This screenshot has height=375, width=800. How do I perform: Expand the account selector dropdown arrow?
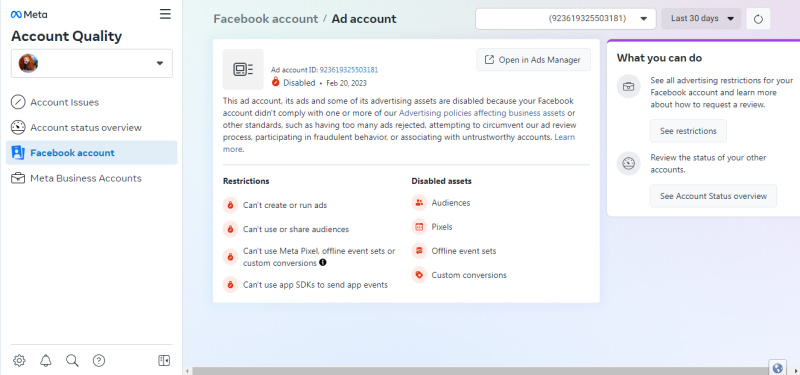(x=160, y=63)
